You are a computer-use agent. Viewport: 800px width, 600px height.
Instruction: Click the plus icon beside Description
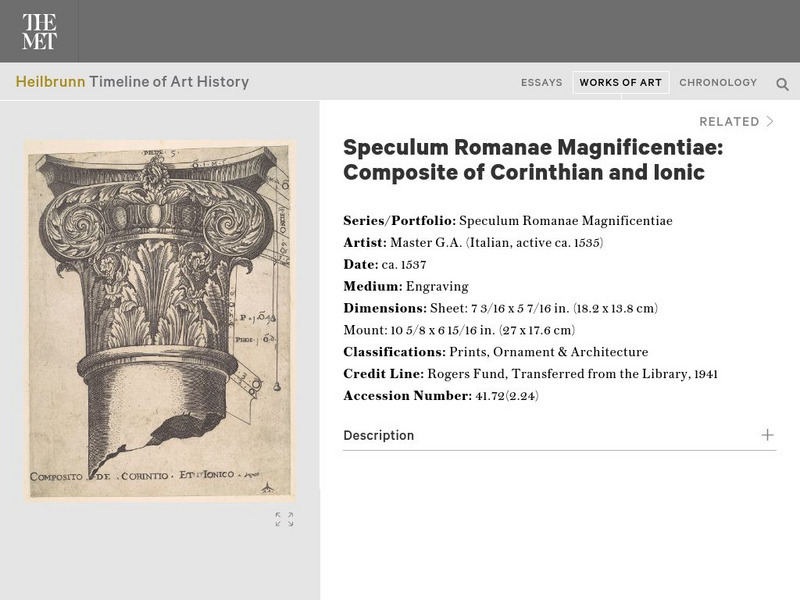click(x=767, y=436)
